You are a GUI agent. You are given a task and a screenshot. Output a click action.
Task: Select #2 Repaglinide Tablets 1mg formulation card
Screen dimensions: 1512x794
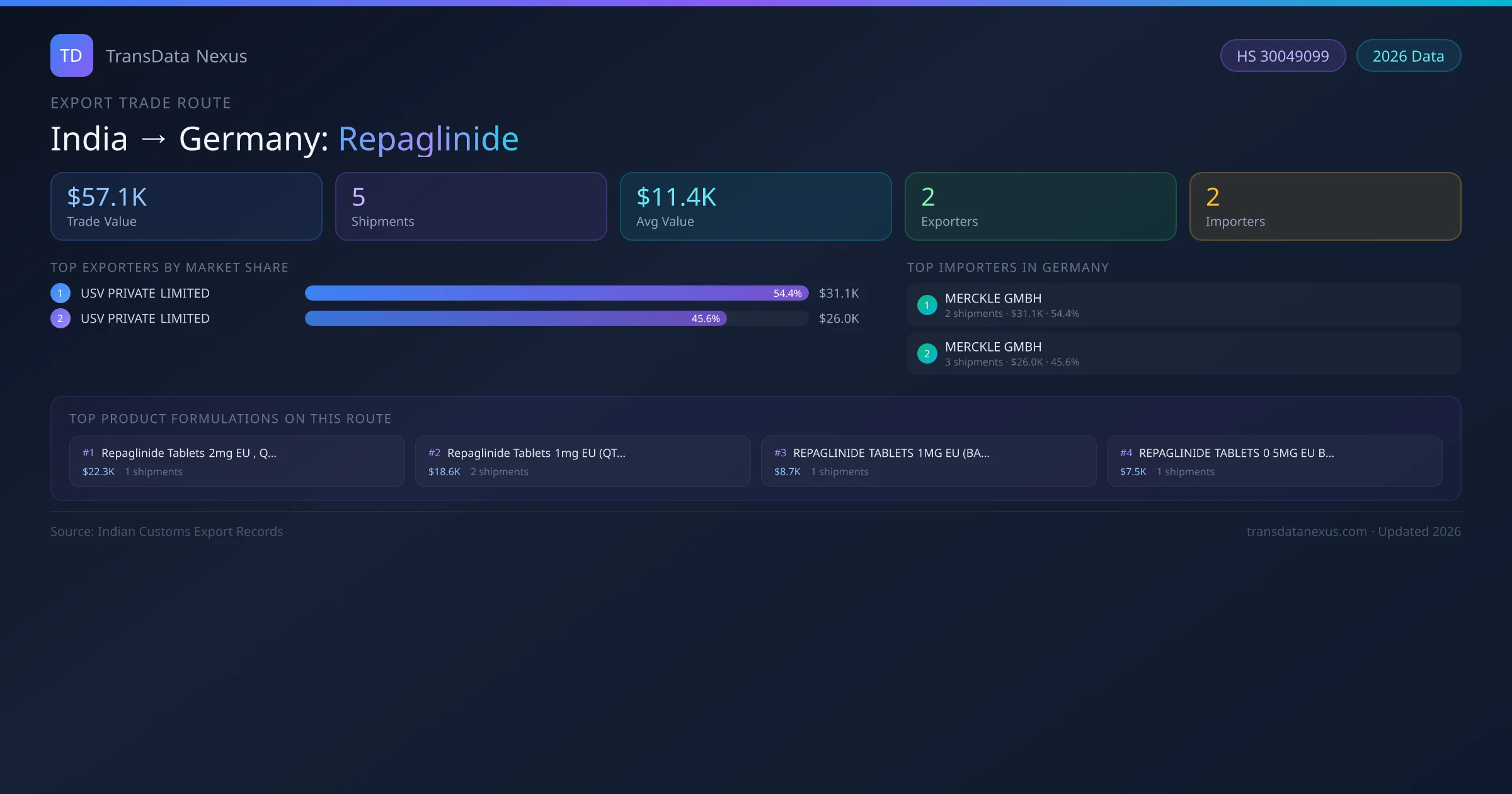582,461
